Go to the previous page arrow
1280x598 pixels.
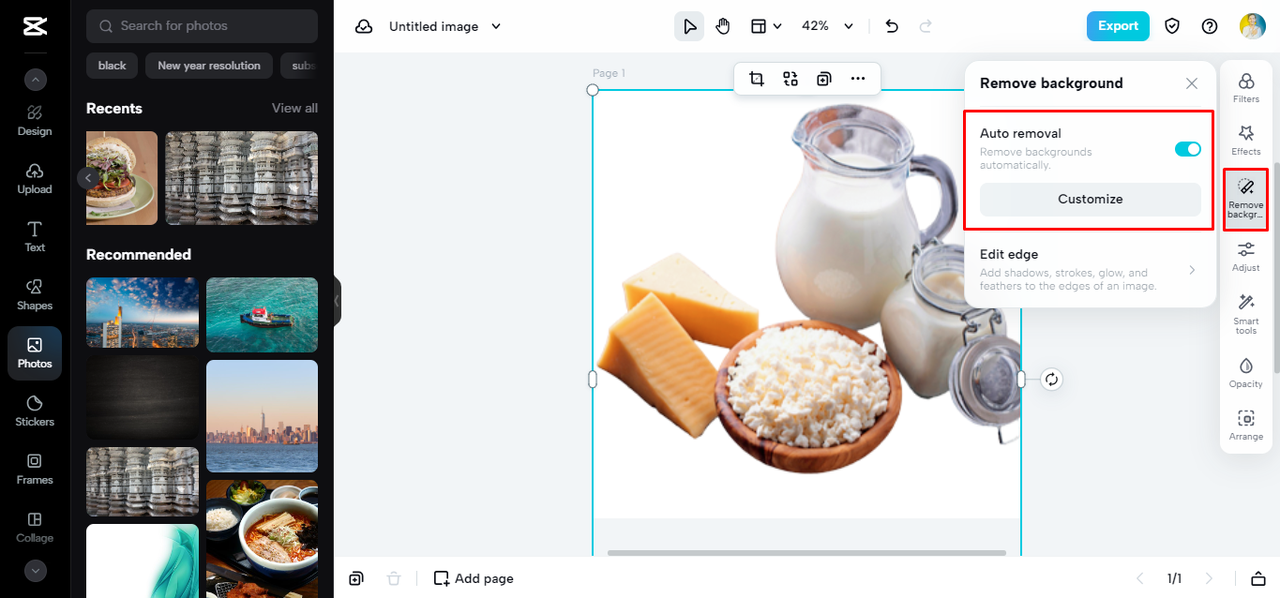click(1139, 578)
